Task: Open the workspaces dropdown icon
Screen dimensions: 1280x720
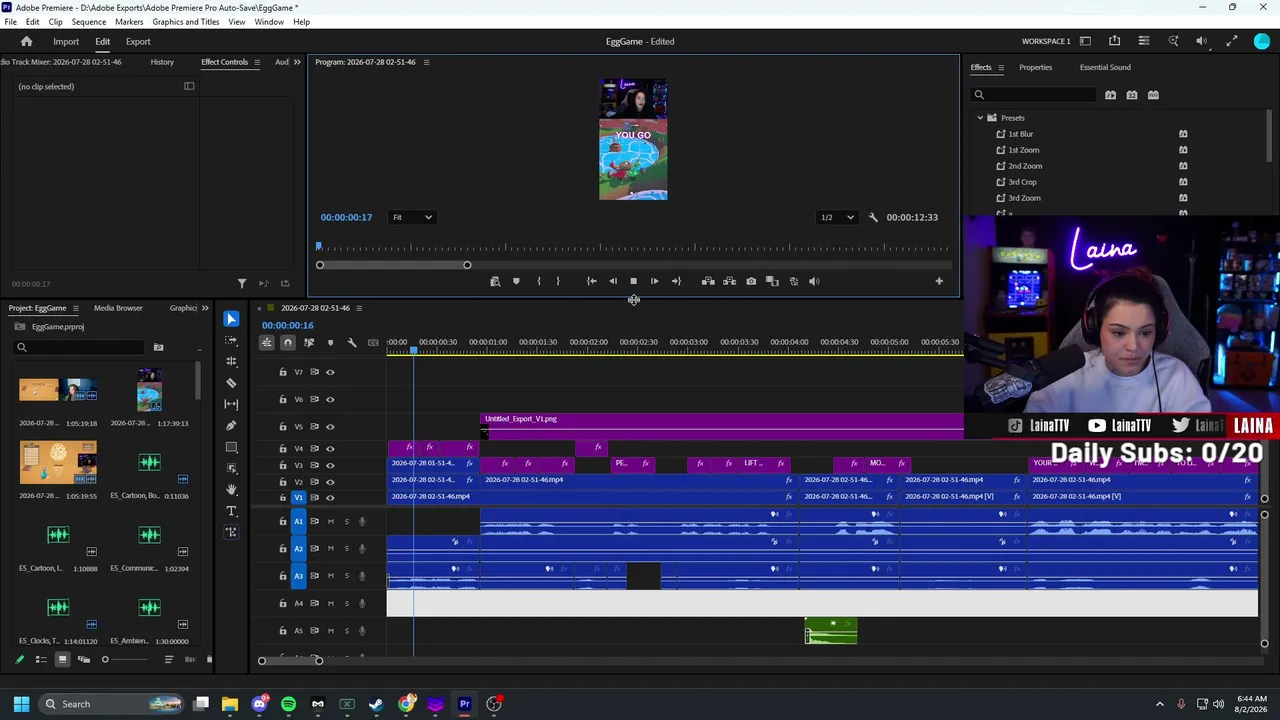Action: [x=1085, y=41]
